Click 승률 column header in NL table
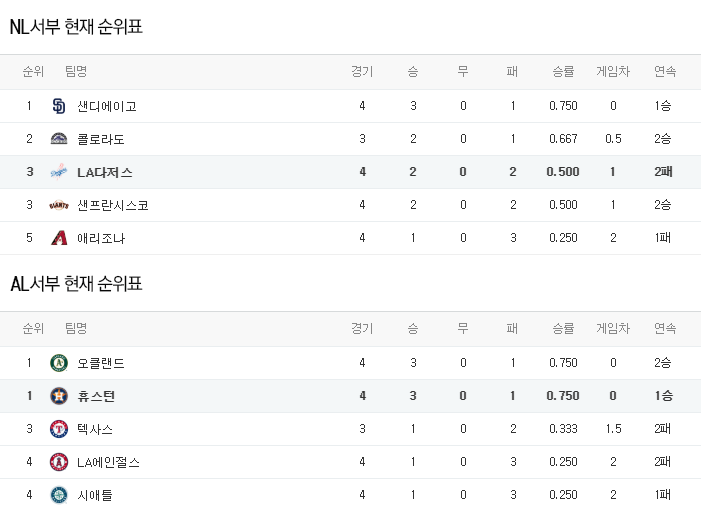 [x=563, y=72]
